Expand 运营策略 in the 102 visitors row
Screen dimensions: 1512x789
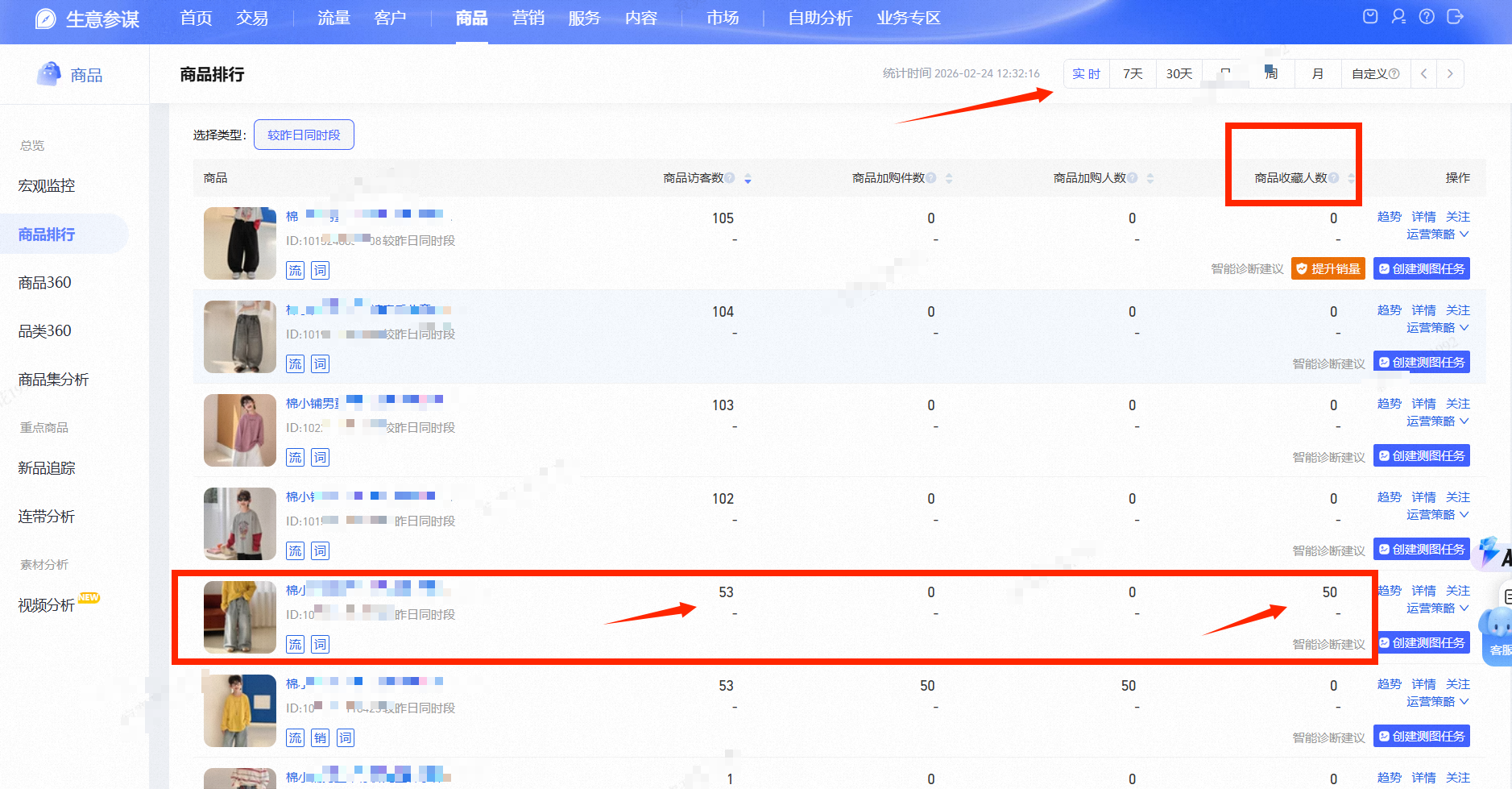point(1438,515)
